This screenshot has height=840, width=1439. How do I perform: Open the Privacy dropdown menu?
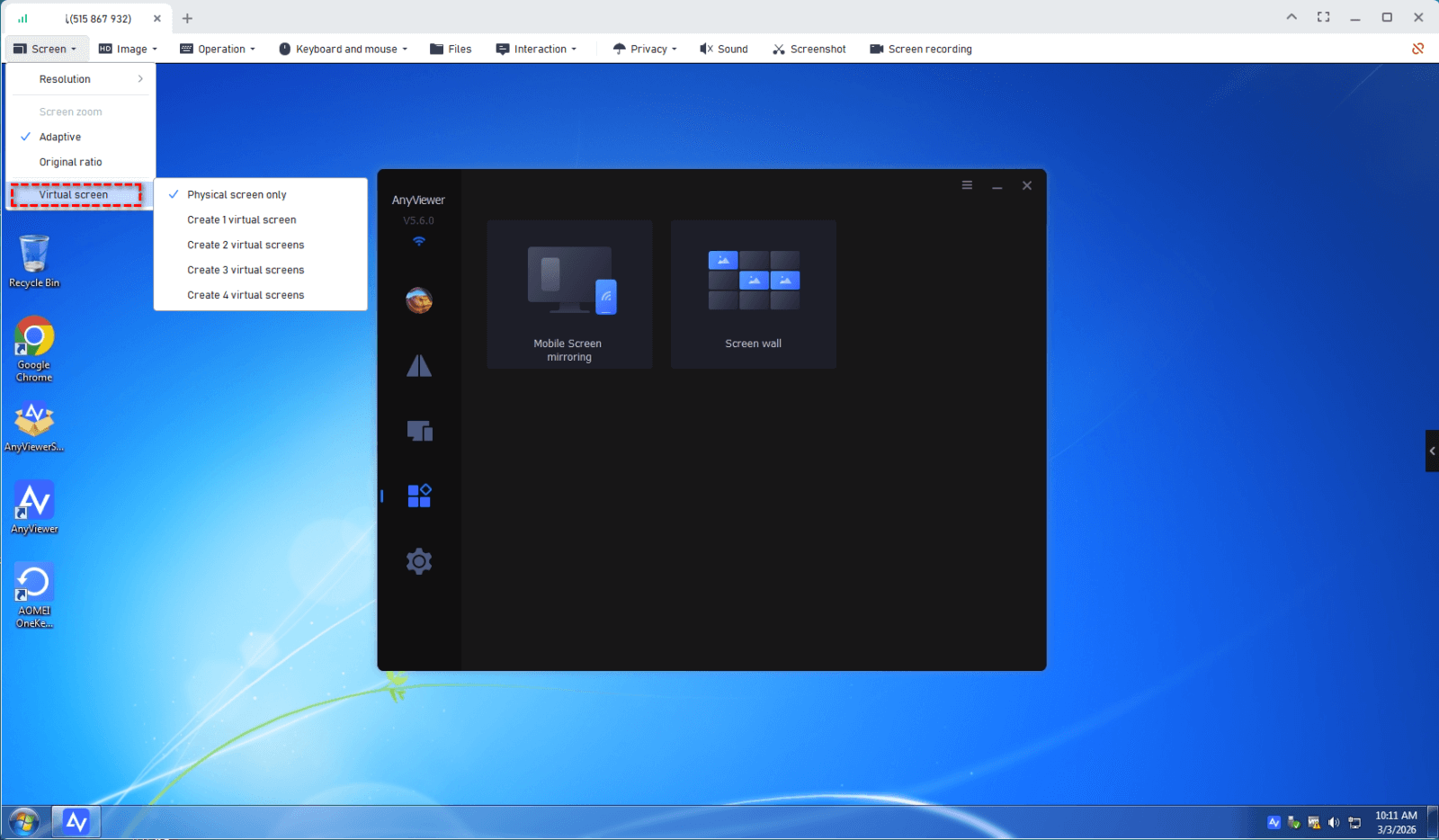pyautogui.click(x=645, y=49)
